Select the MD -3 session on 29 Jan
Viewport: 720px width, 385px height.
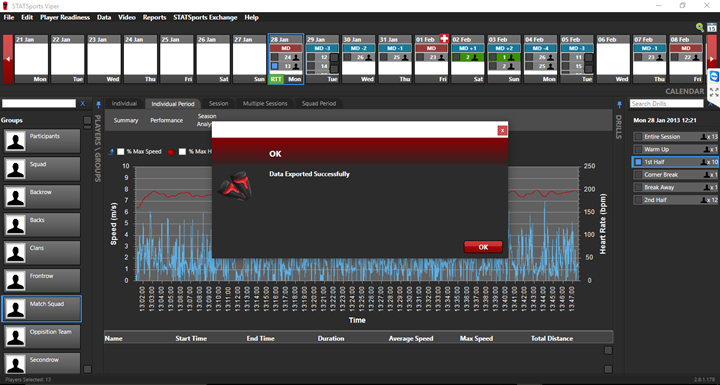coord(322,48)
